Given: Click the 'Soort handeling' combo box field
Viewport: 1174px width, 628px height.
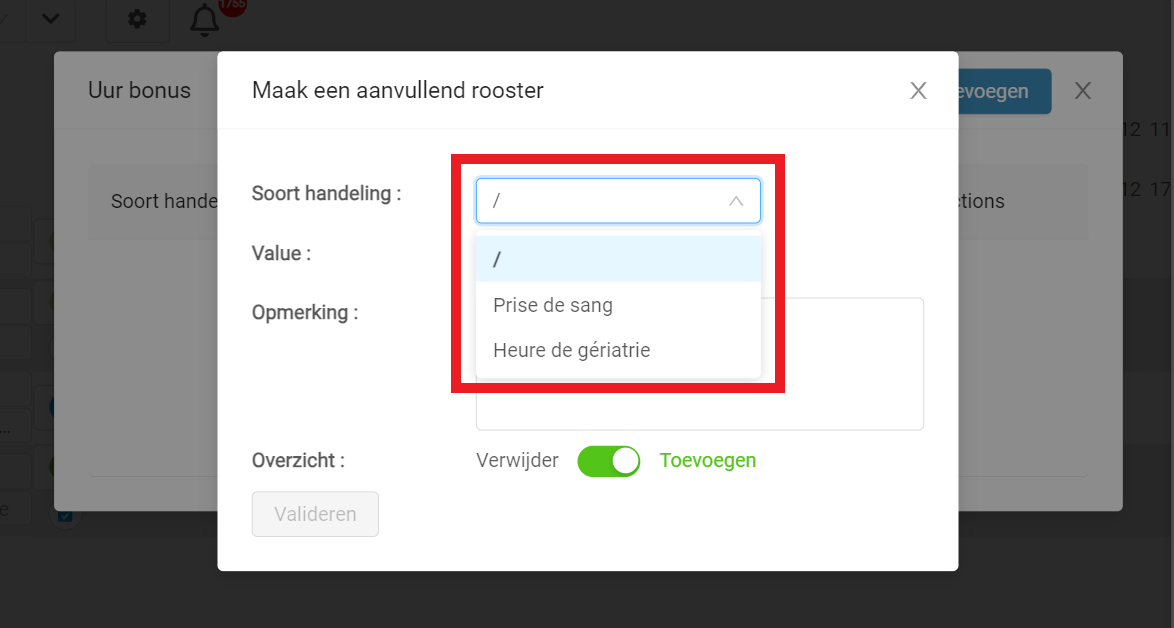Looking at the screenshot, I should click(x=618, y=201).
